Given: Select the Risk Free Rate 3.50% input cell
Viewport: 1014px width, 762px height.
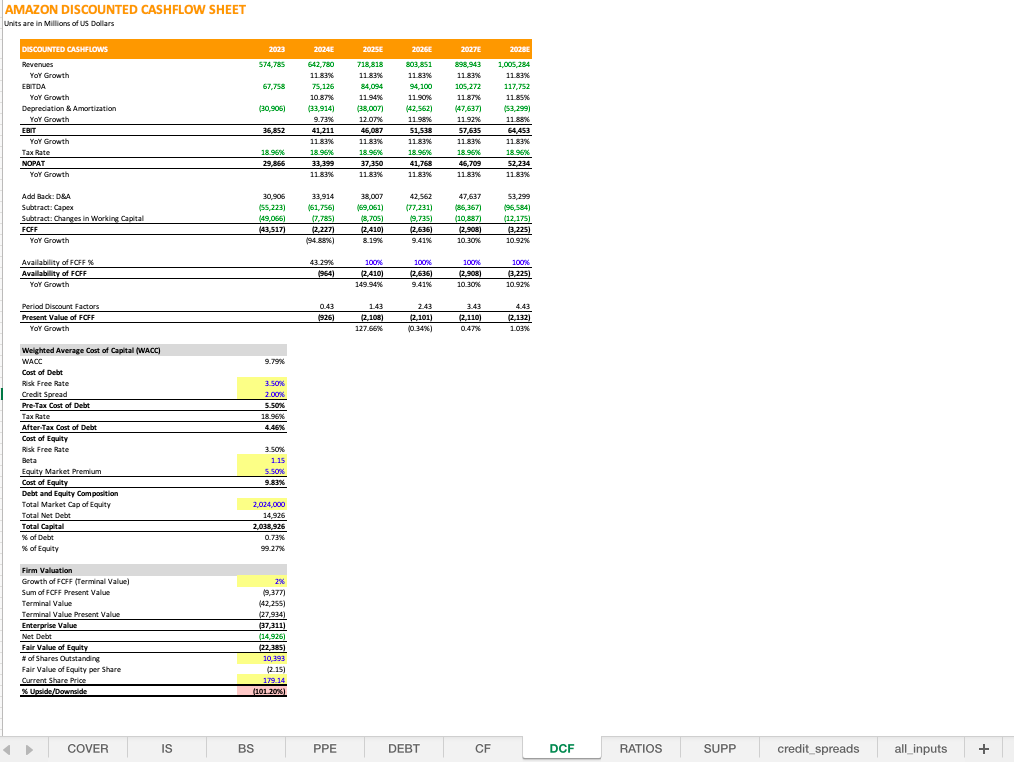Looking at the screenshot, I should 262,384.
